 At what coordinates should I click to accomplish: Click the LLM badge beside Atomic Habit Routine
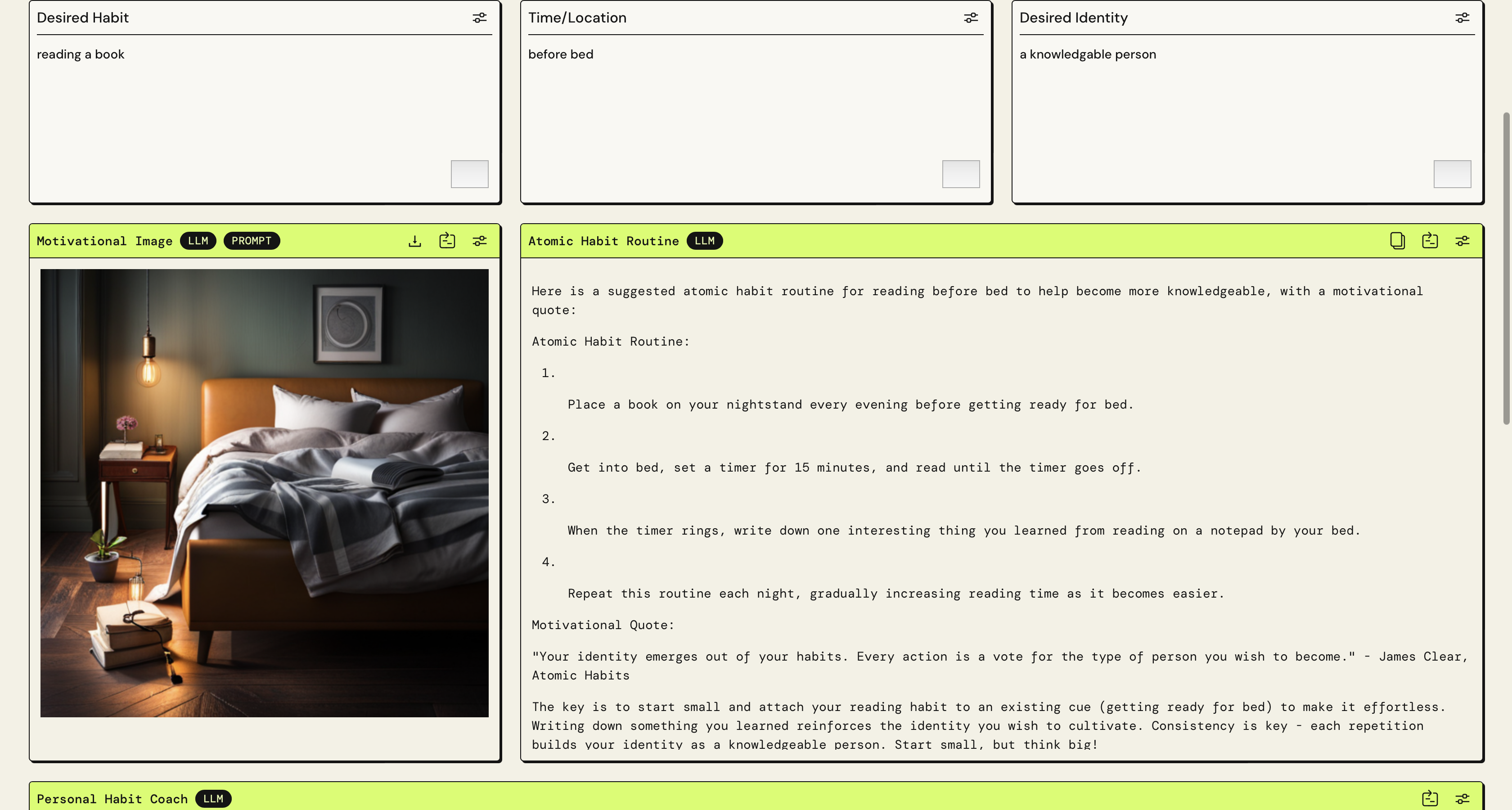pos(704,241)
